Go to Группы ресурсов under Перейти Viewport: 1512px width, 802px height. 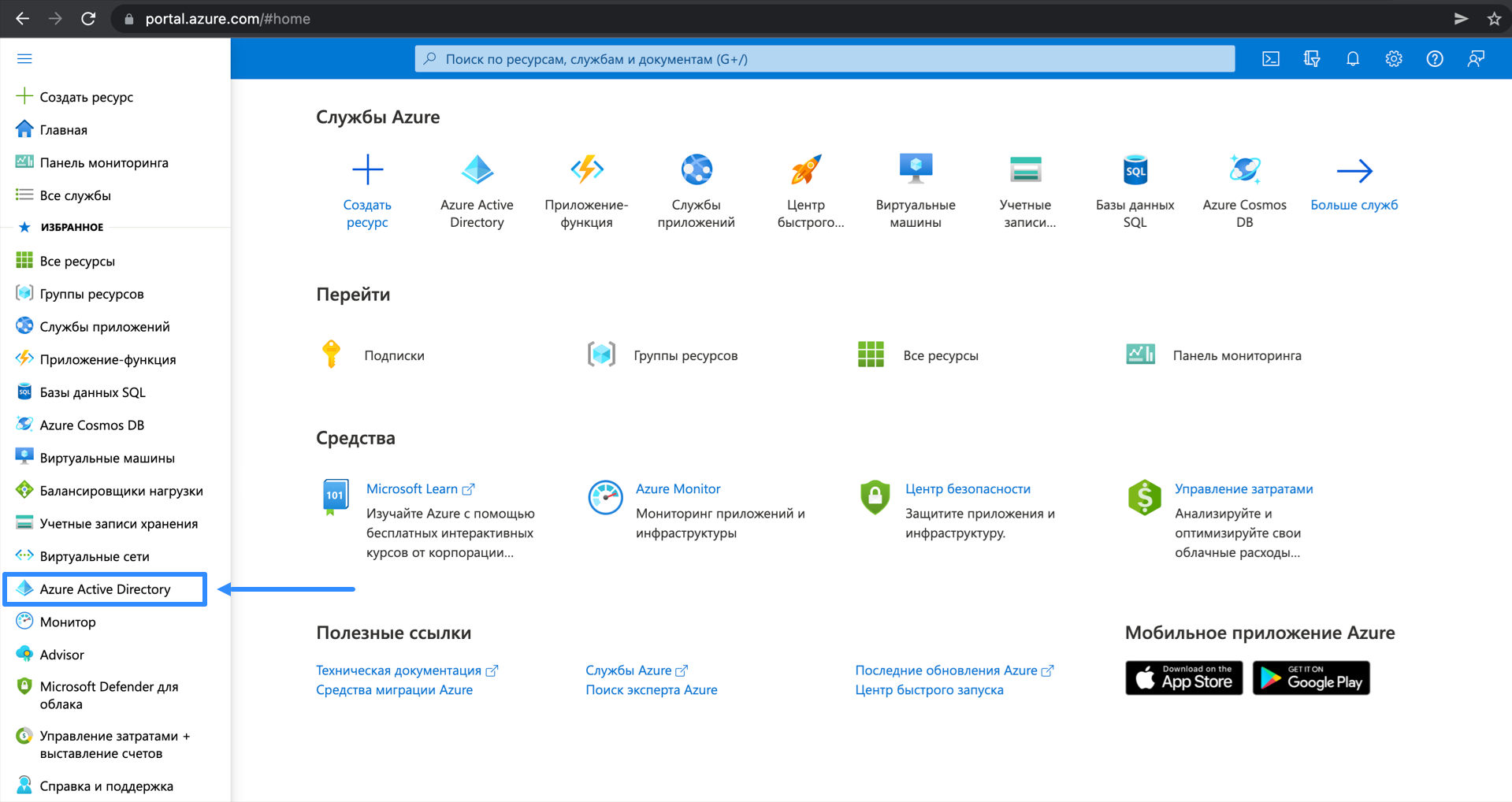click(x=663, y=355)
